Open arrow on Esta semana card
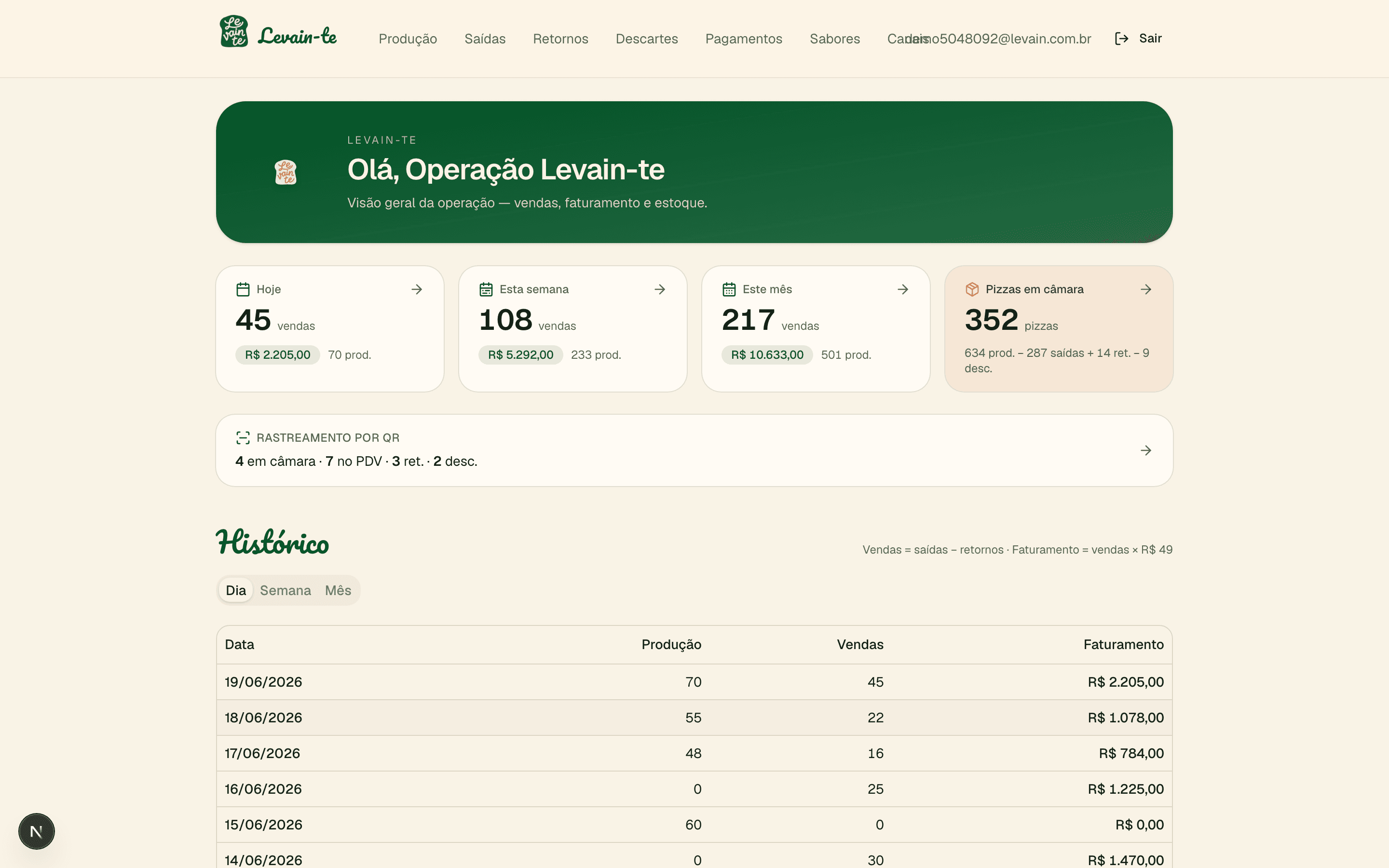Screen dimensions: 1389x868 tap(660, 289)
